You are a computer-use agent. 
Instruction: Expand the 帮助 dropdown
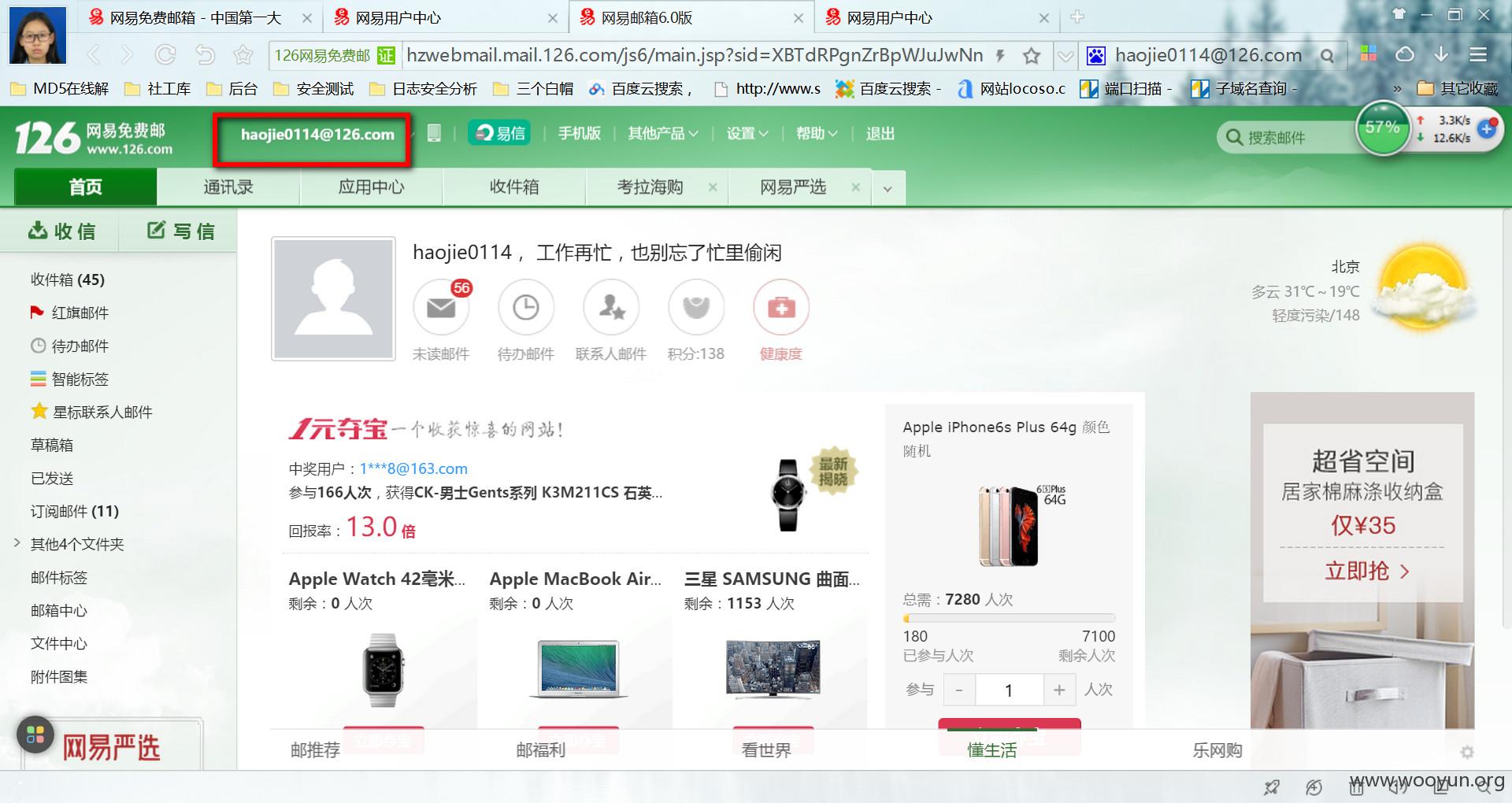coord(817,134)
